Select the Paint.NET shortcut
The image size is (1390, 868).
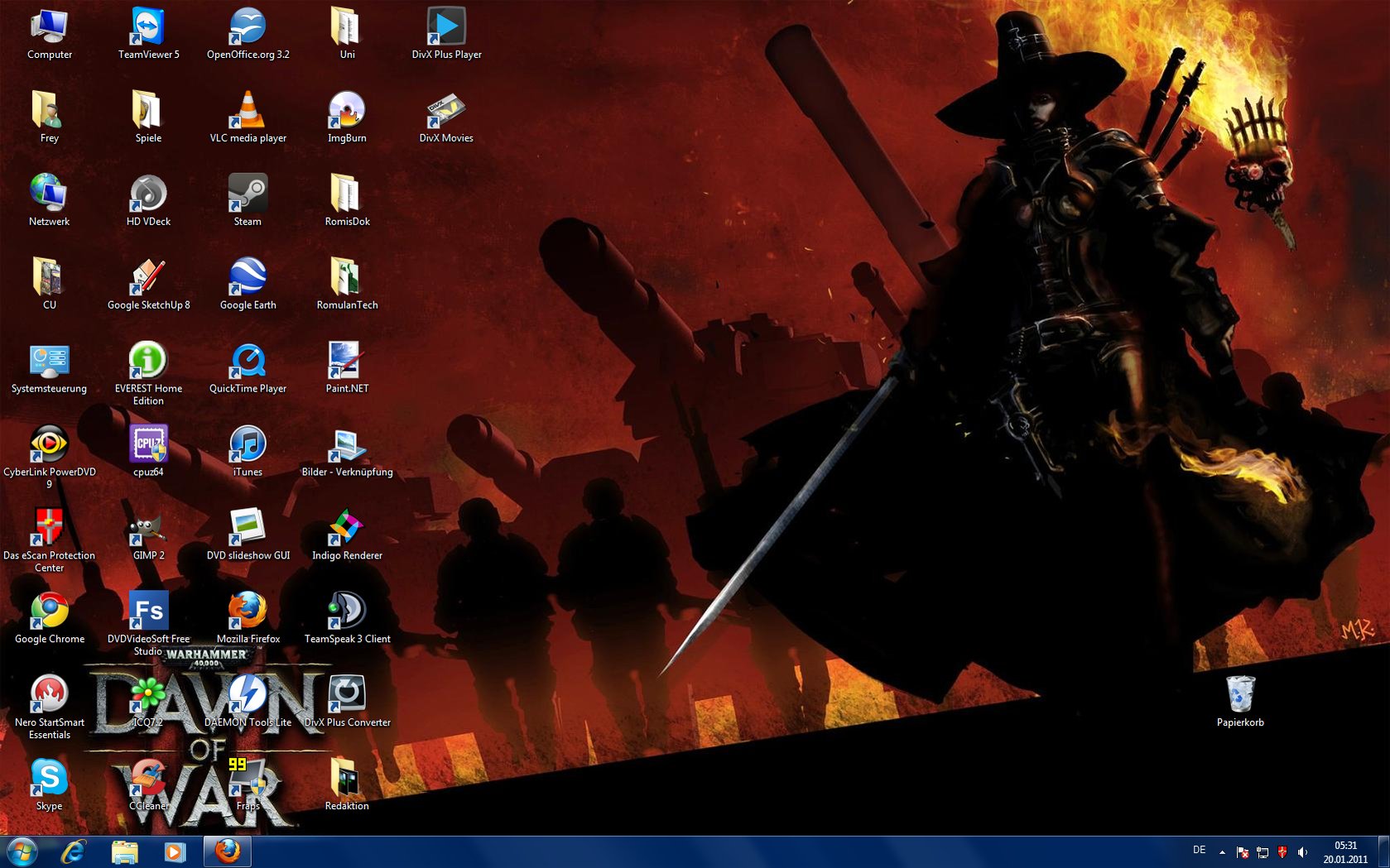347,362
